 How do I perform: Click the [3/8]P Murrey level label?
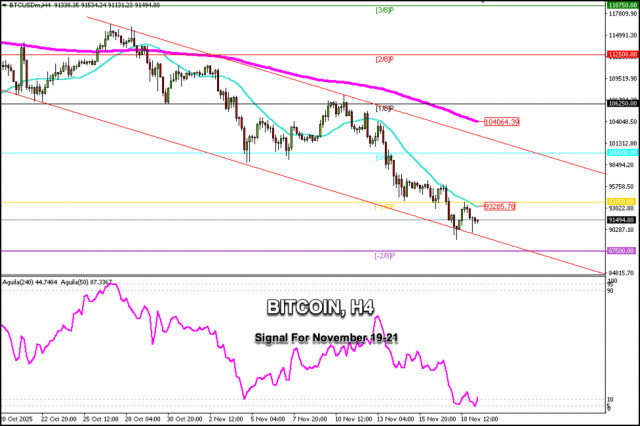[384, 10]
